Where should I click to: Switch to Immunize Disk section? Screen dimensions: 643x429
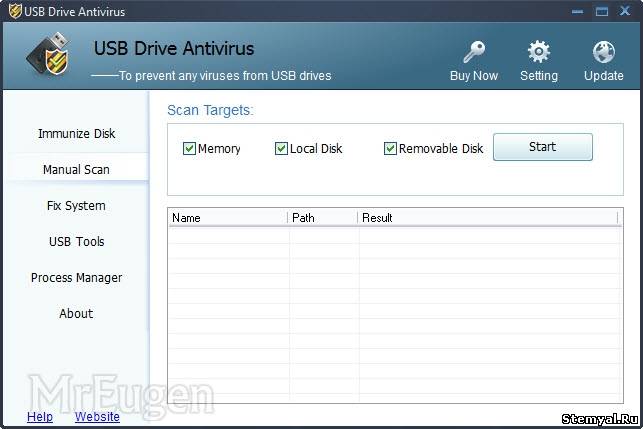pyautogui.click(x=77, y=134)
